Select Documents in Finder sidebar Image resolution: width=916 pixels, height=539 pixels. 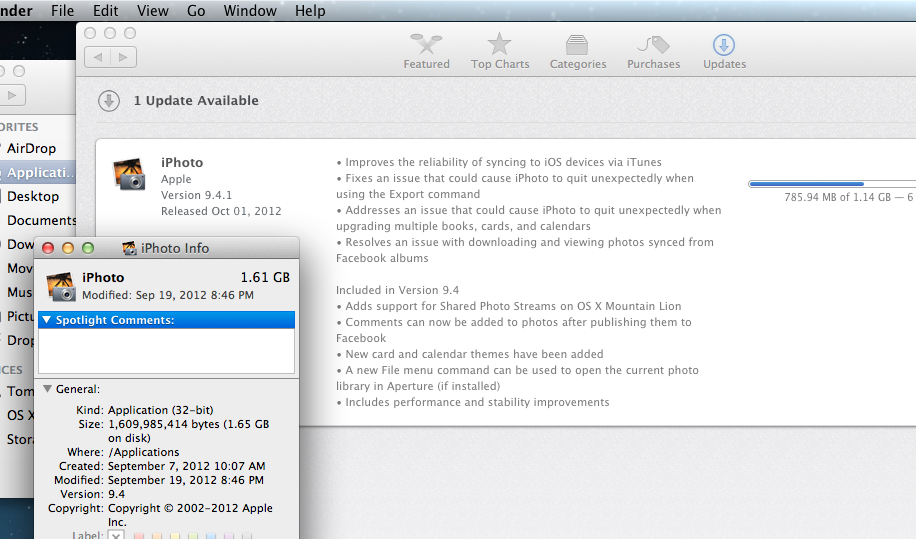[41, 220]
